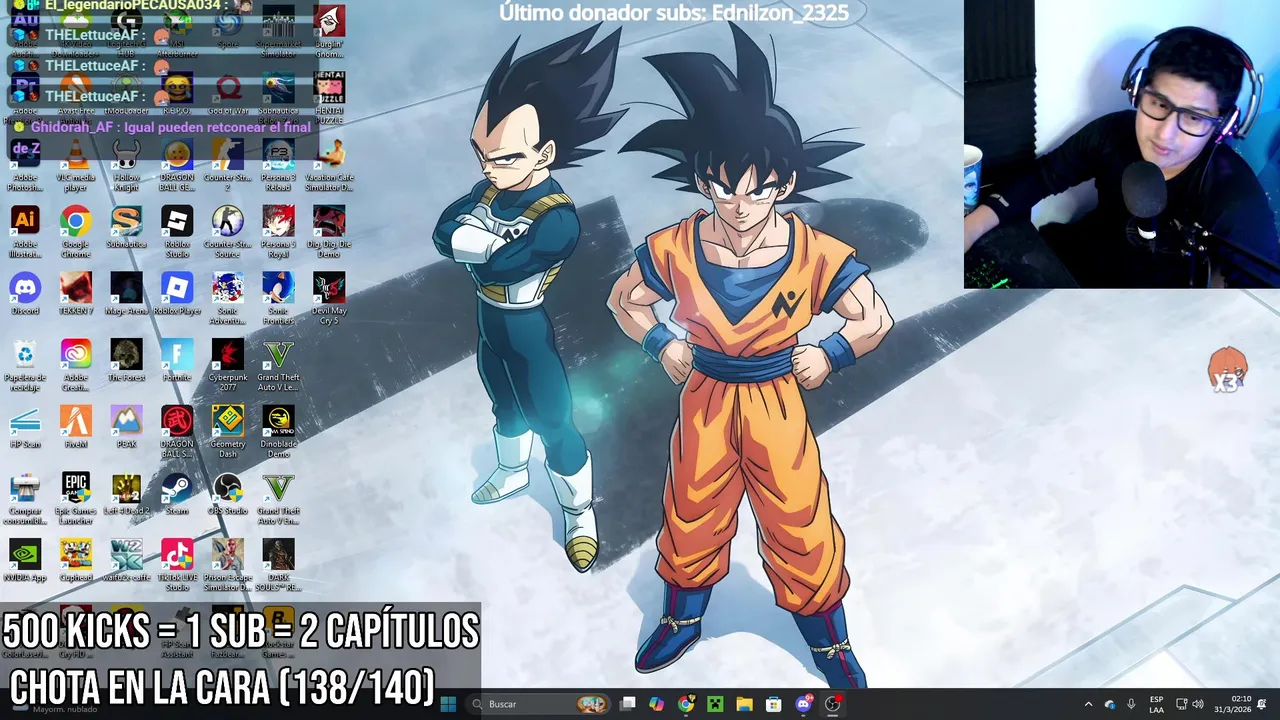The width and height of the screenshot is (1280, 720).
Task: Open the notification bell in taskbar
Action: [x=1262, y=704]
